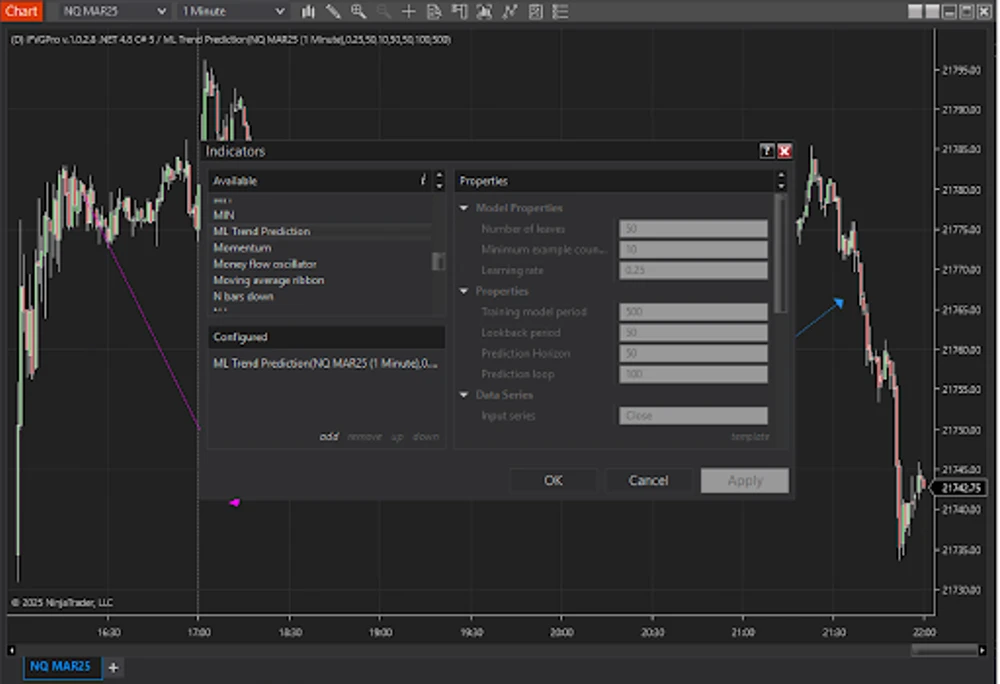Enable the crosshair plus cursor tool
1000x684 pixels.
(x=409, y=11)
